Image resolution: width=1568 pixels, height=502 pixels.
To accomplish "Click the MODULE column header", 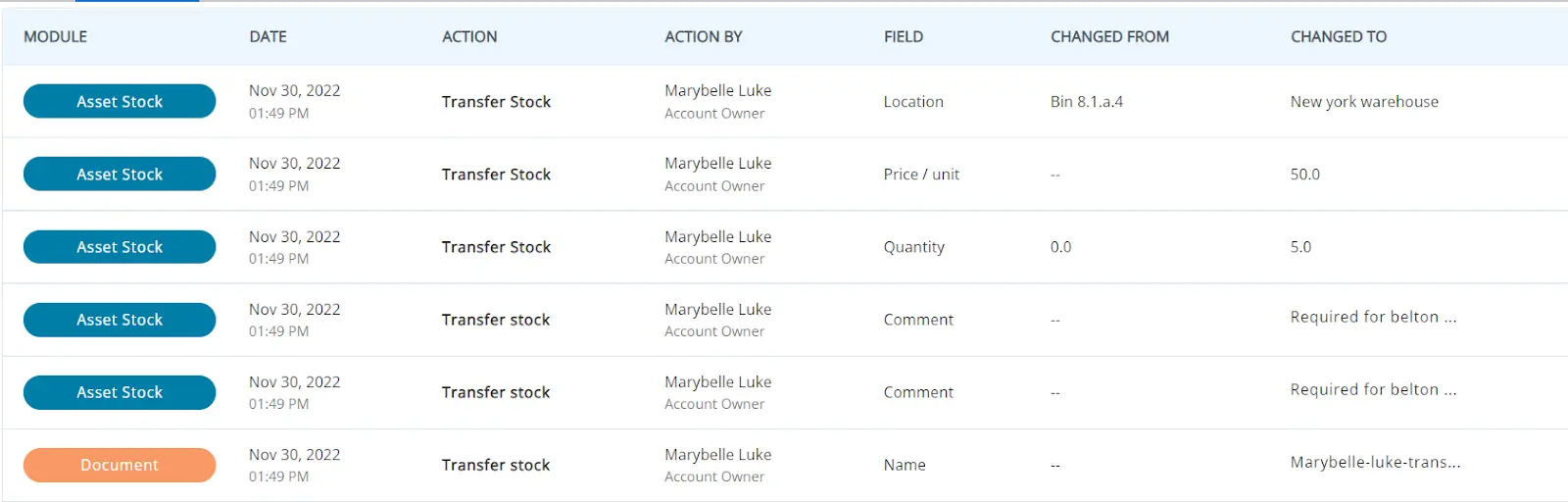I will 56,36.
